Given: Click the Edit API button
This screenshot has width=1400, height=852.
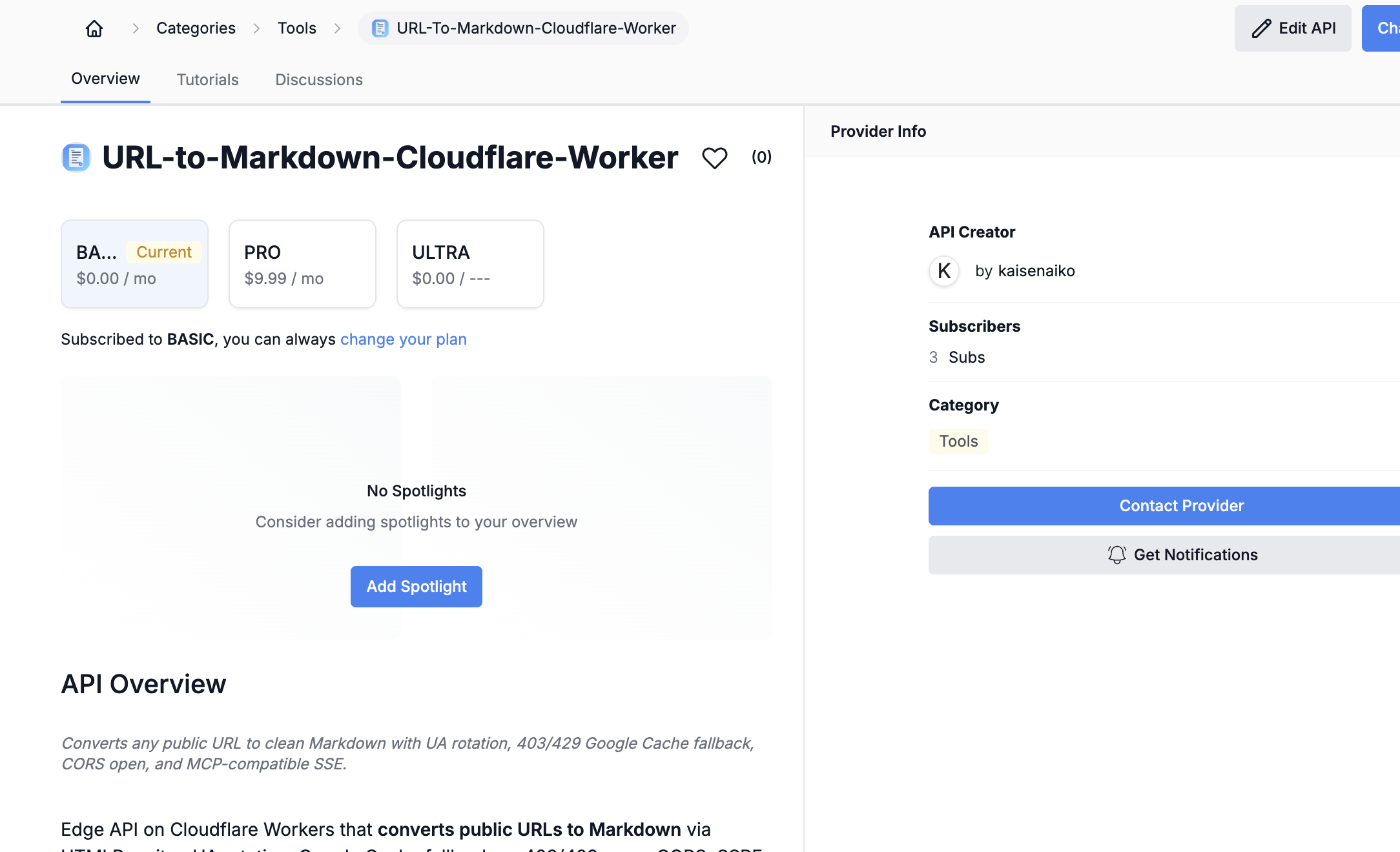Looking at the screenshot, I should tap(1293, 28).
